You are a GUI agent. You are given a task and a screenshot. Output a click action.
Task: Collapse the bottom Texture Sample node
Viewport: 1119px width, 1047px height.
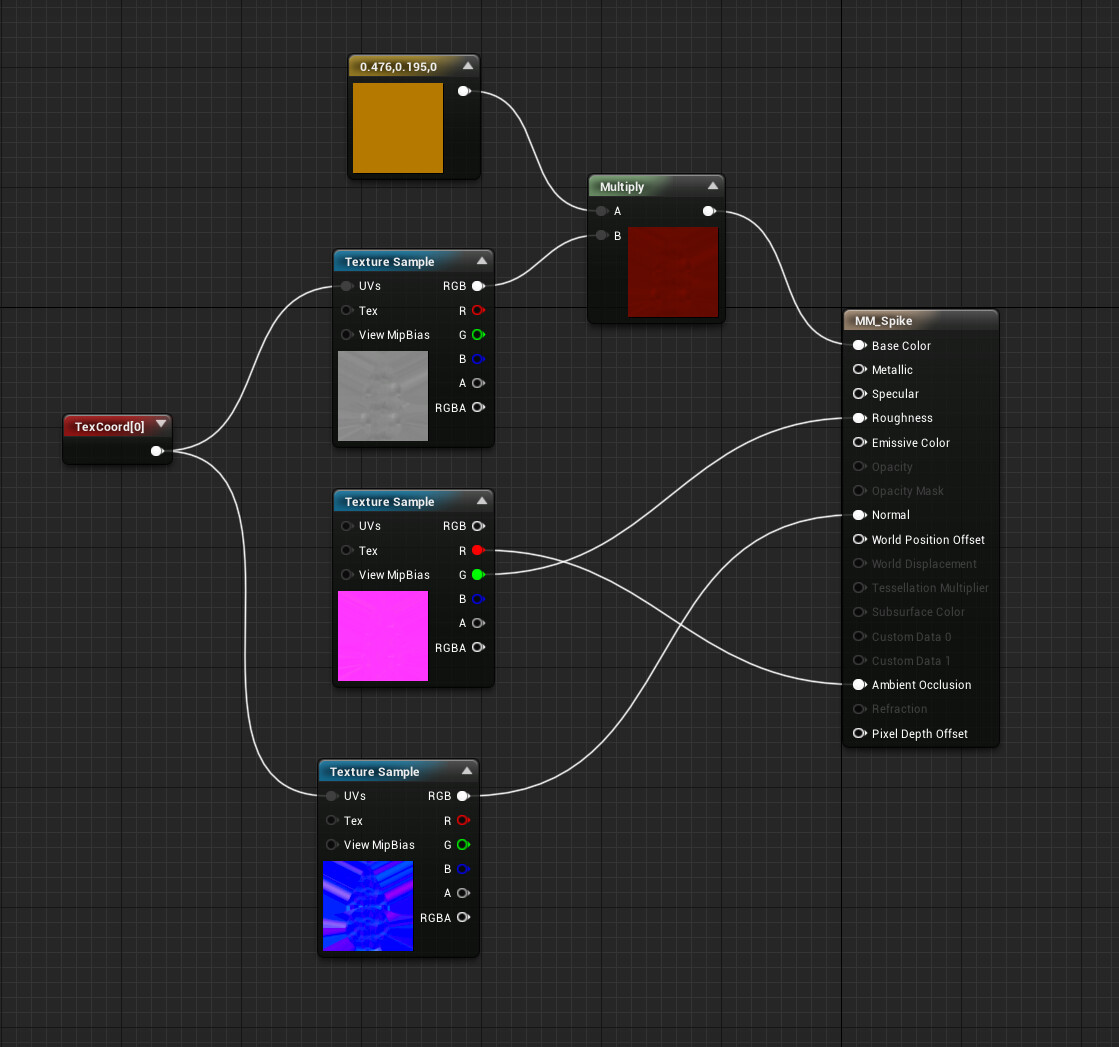466,770
